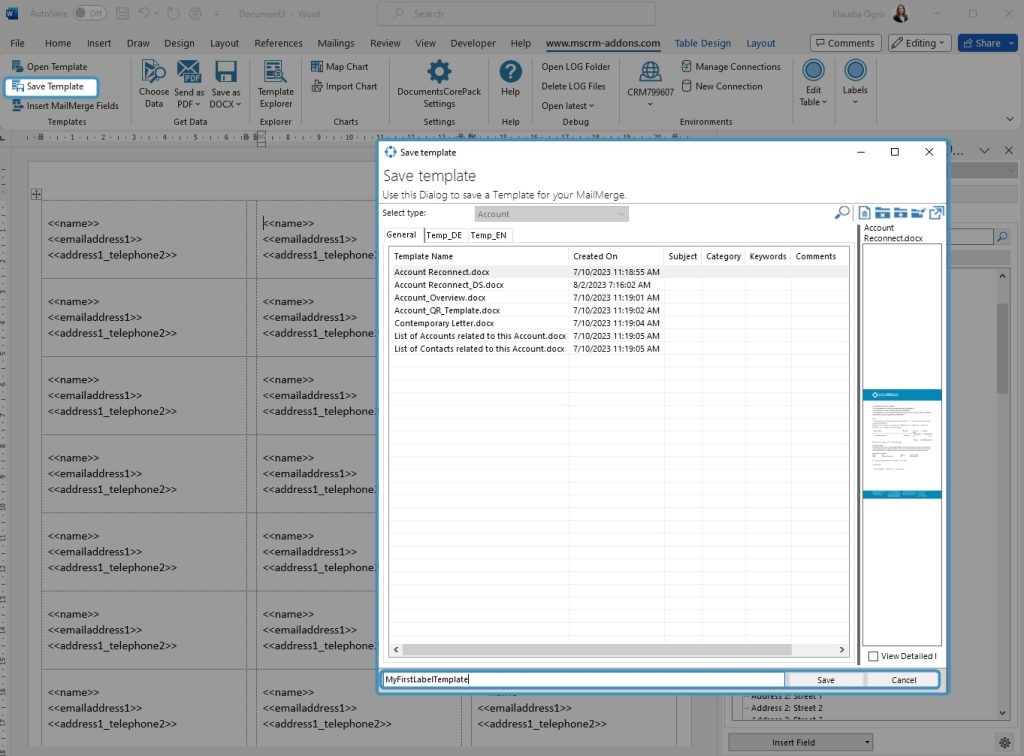This screenshot has width=1024, height=756.
Task: Click Save button in Save template dialog
Action: click(x=825, y=680)
